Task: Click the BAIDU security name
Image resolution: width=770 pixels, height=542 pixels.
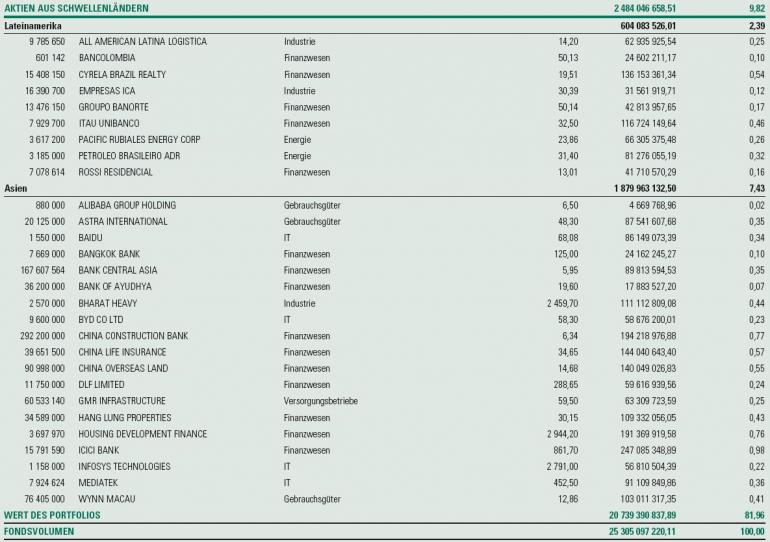Action: click(x=90, y=238)
